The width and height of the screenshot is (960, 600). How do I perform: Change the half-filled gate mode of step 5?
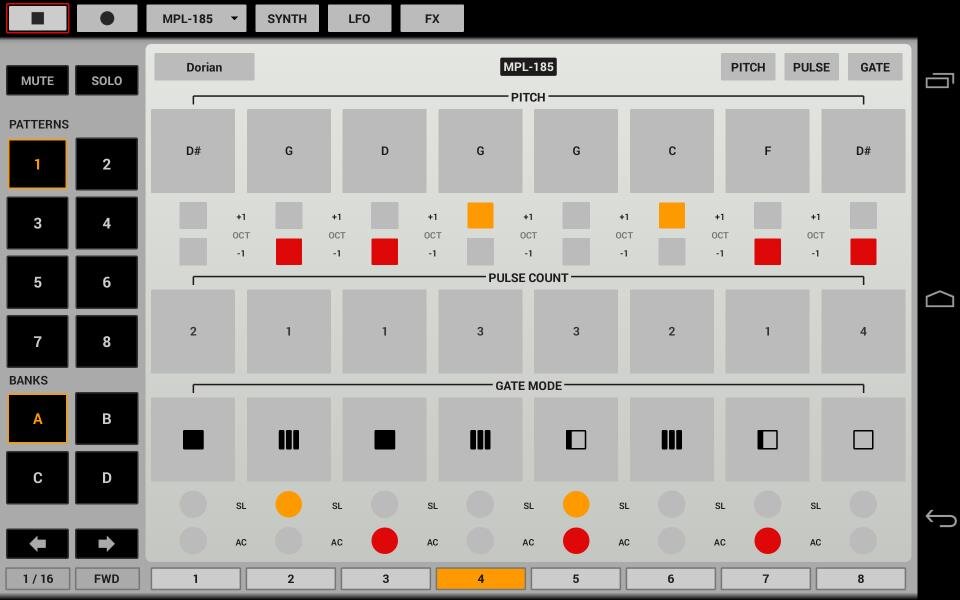click(576, 439)
